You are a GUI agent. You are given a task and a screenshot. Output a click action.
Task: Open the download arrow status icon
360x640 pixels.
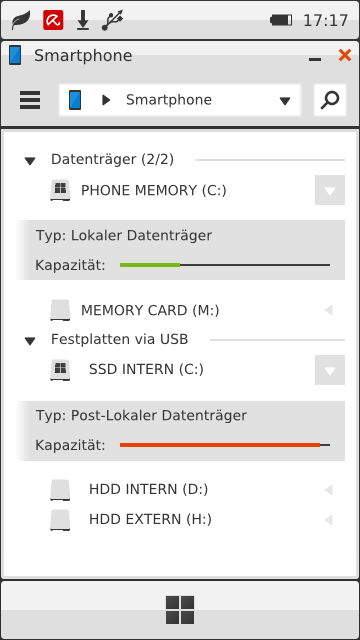click(x=83, y=20)
